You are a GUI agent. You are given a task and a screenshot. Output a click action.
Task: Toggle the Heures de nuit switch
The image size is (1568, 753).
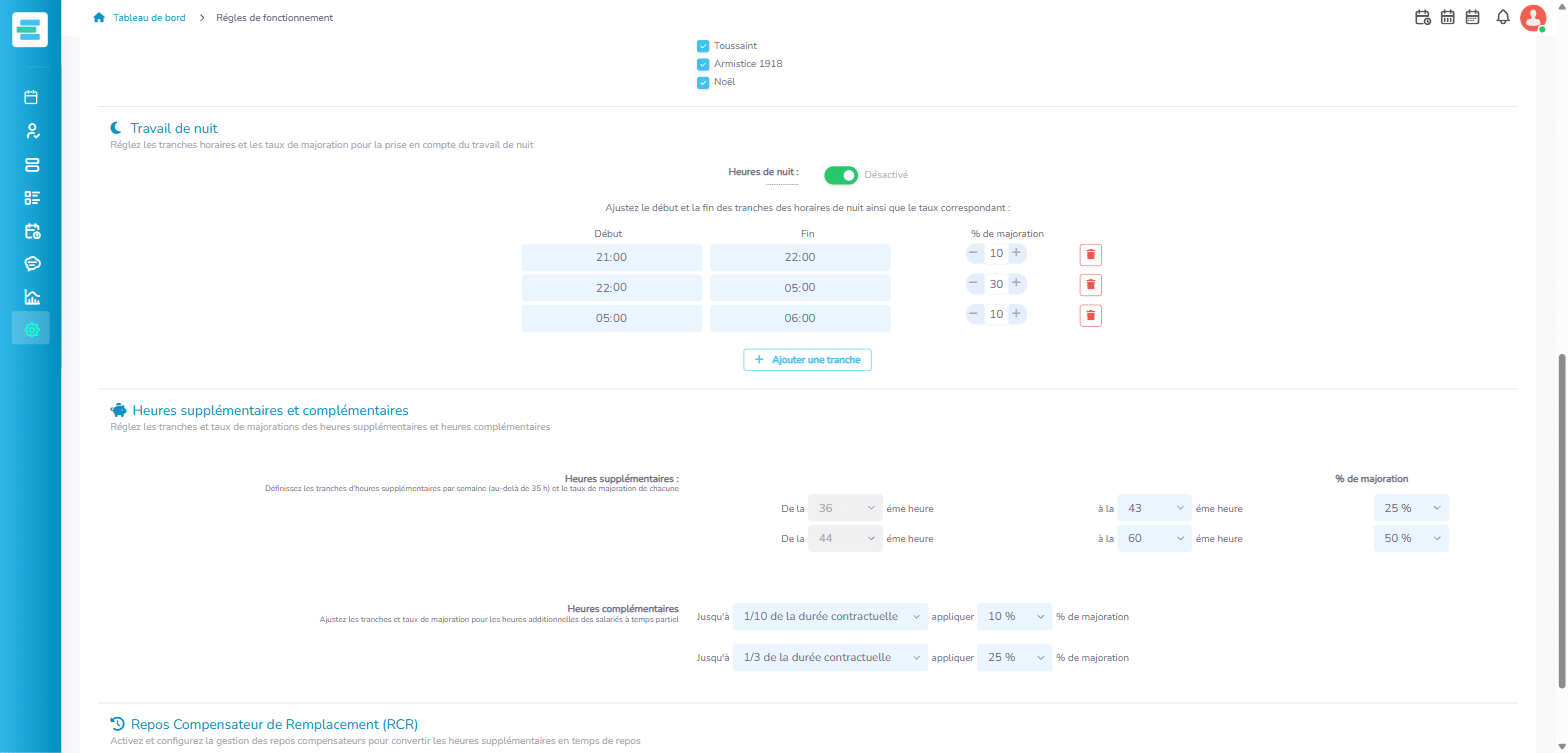click(x=841, y=175)
